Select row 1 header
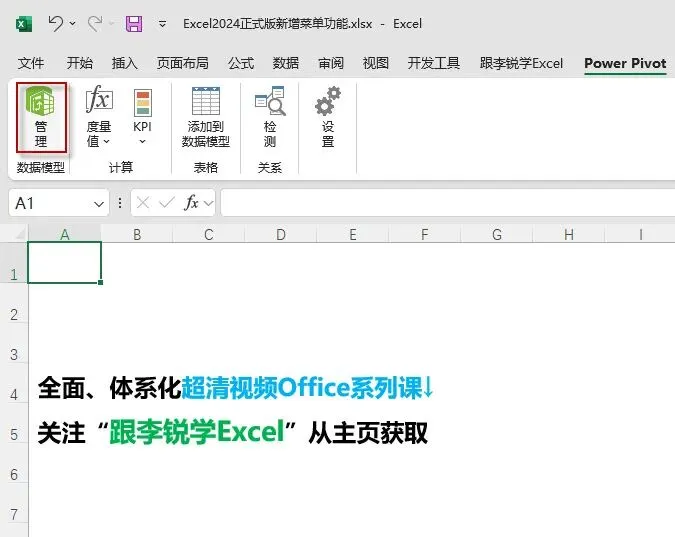The image size is (675, 537). [x=14, y=263]
